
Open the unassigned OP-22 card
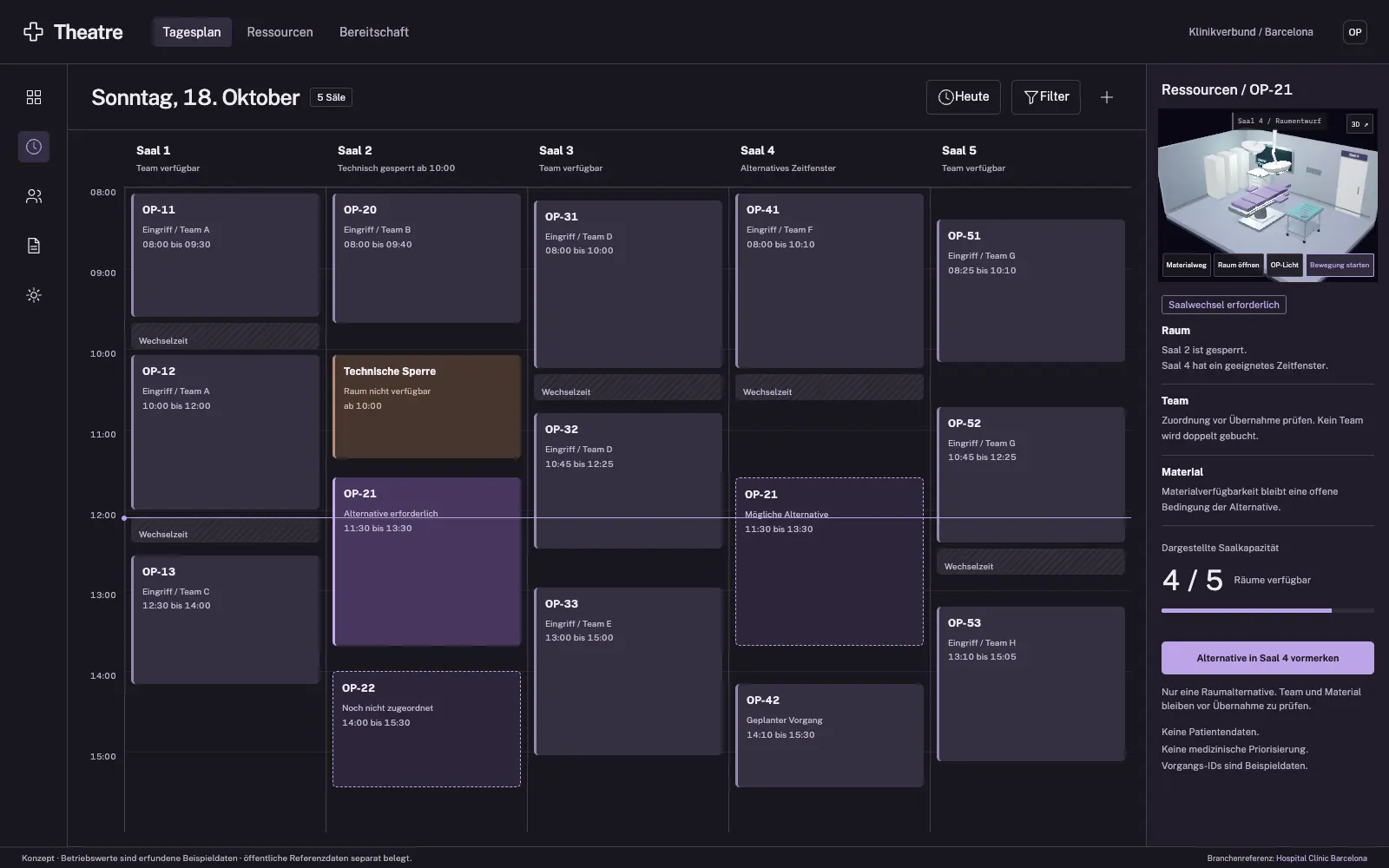click(x=427, y=729)
